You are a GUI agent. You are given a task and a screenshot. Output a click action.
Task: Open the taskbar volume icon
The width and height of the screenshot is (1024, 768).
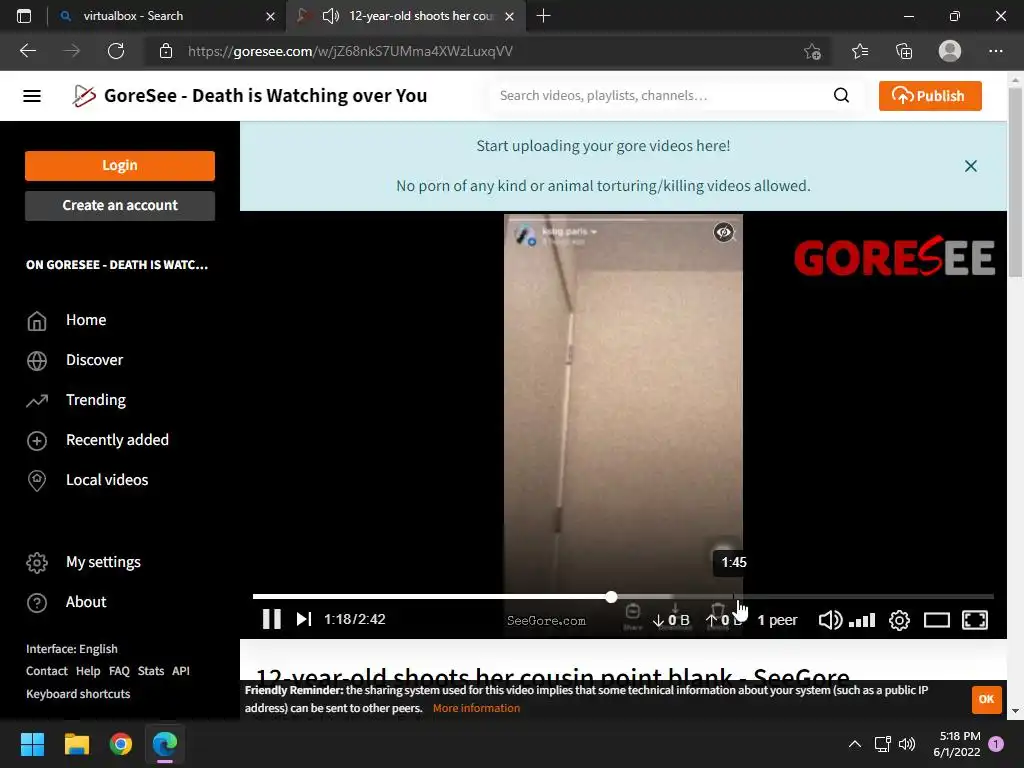coord(906,744)
